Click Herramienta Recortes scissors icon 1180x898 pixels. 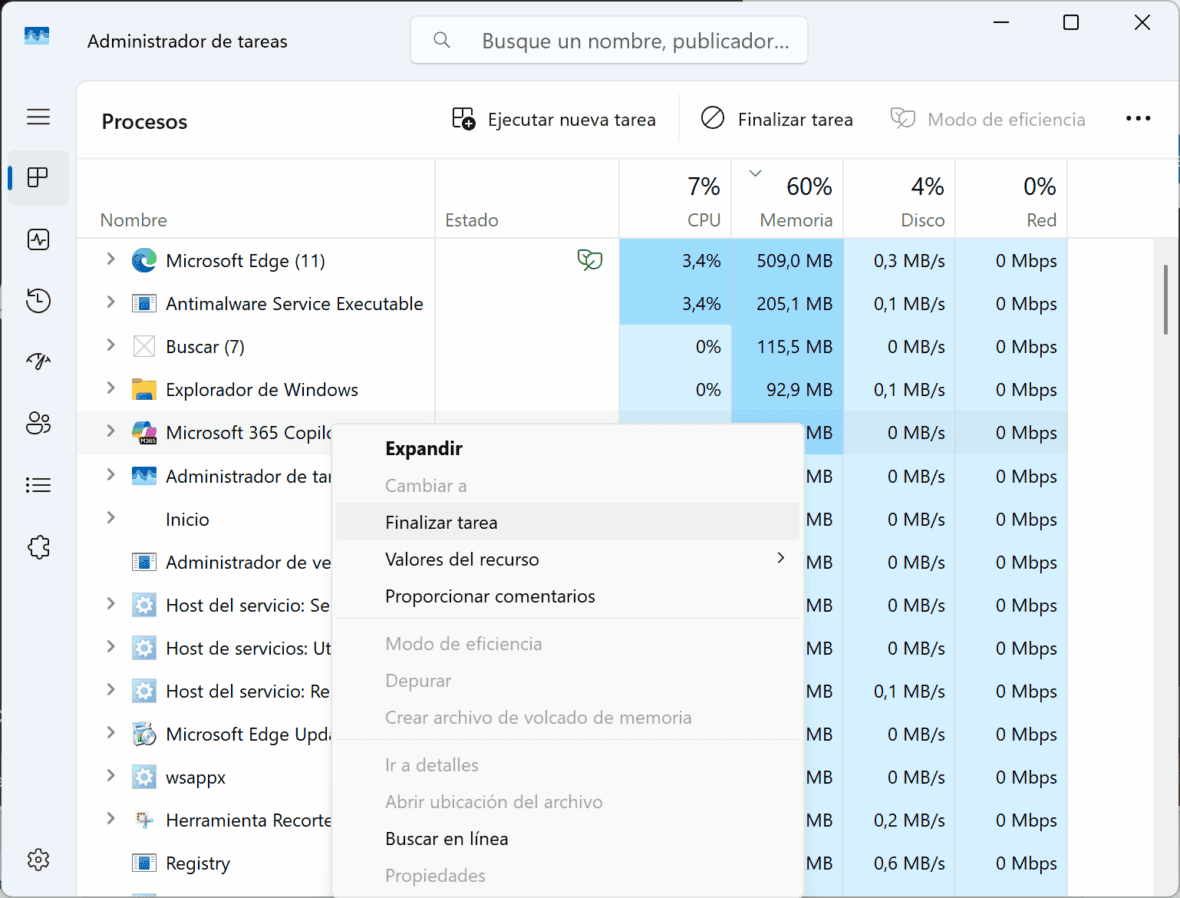click(144, 820)
